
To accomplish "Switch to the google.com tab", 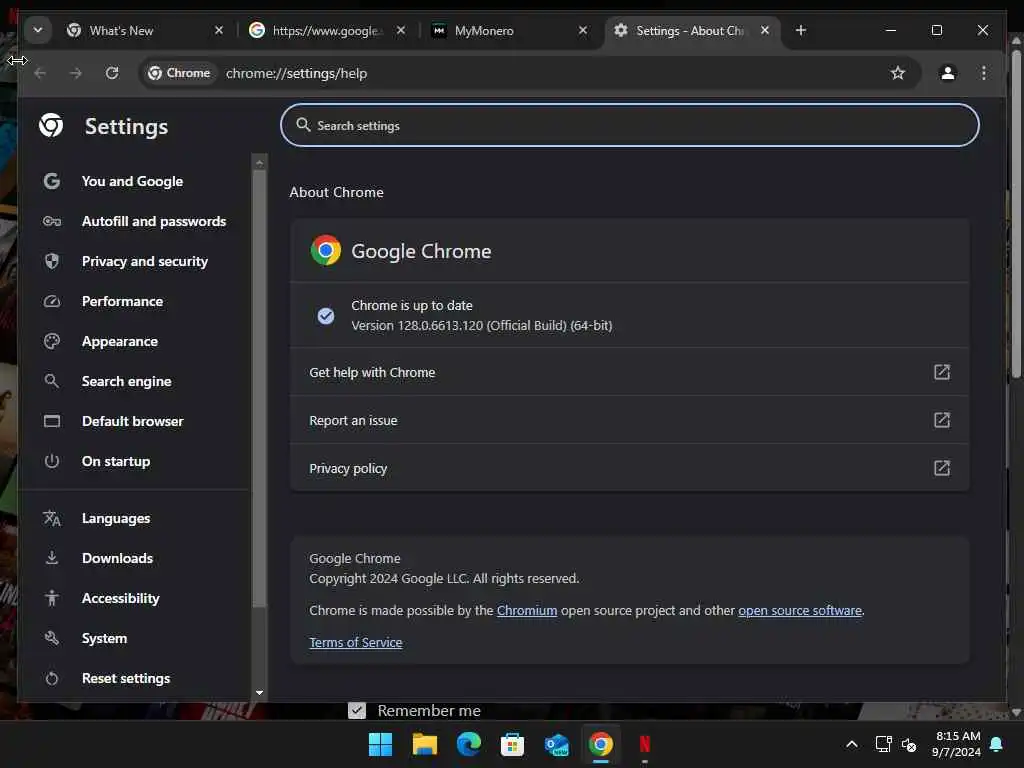I will (x=328, y=31).
